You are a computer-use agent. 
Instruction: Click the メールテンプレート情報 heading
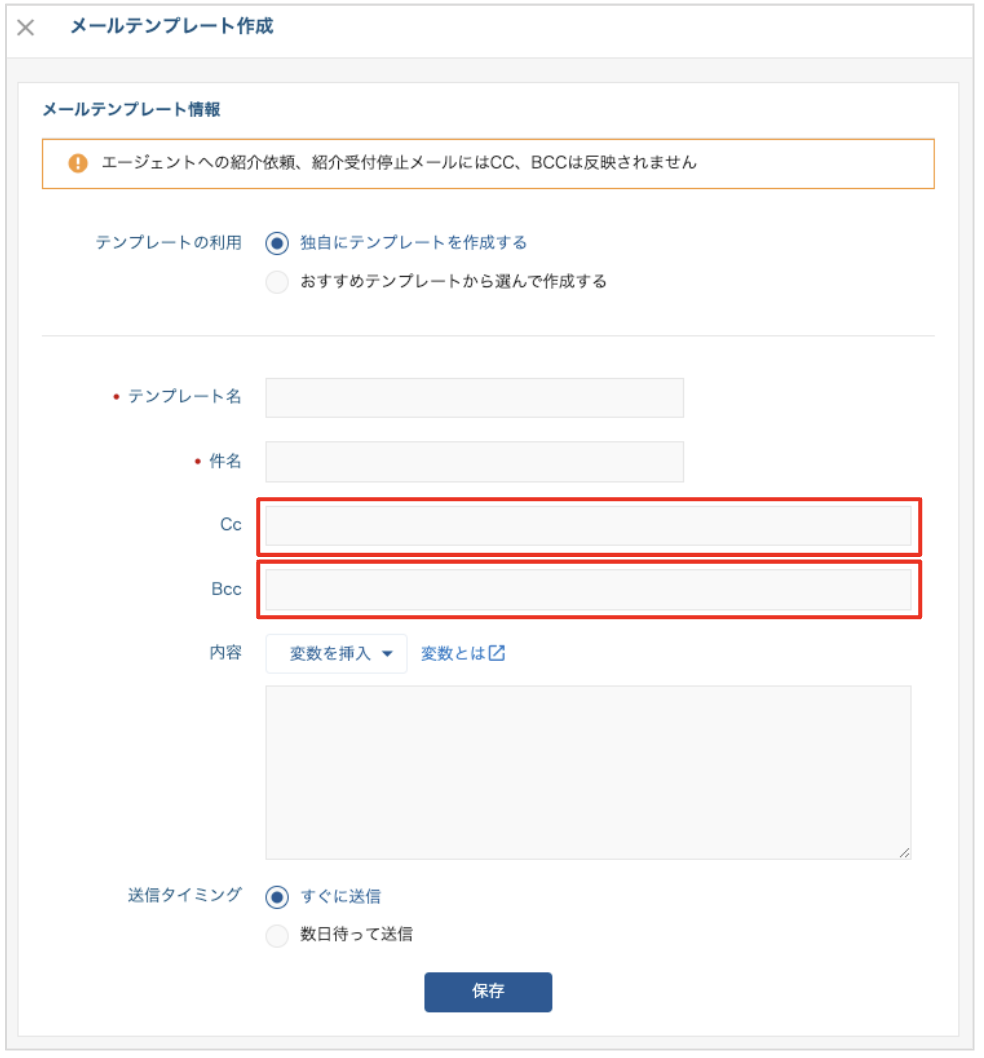point(132,109)
